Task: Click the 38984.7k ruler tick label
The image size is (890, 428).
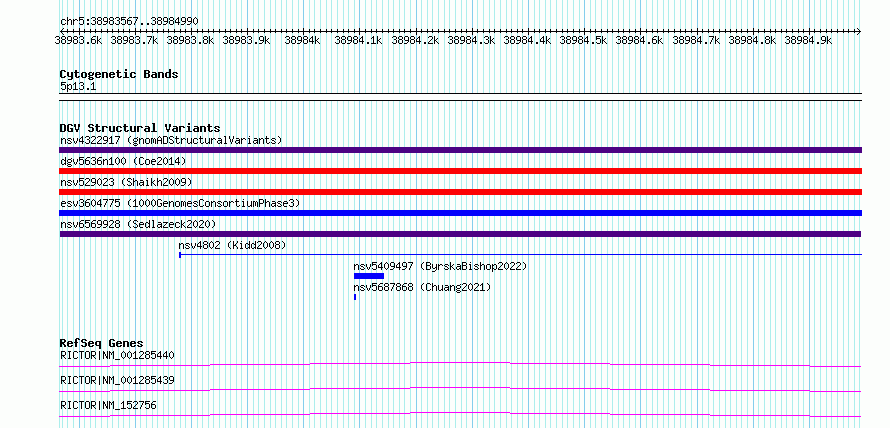Action: (x=696, y=40)
